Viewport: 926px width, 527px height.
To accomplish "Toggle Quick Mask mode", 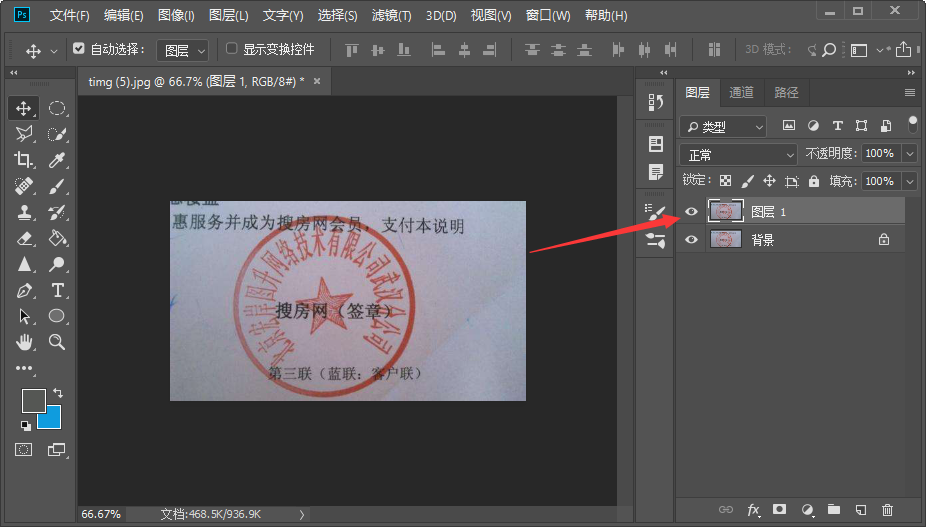I will pos(24,450).
